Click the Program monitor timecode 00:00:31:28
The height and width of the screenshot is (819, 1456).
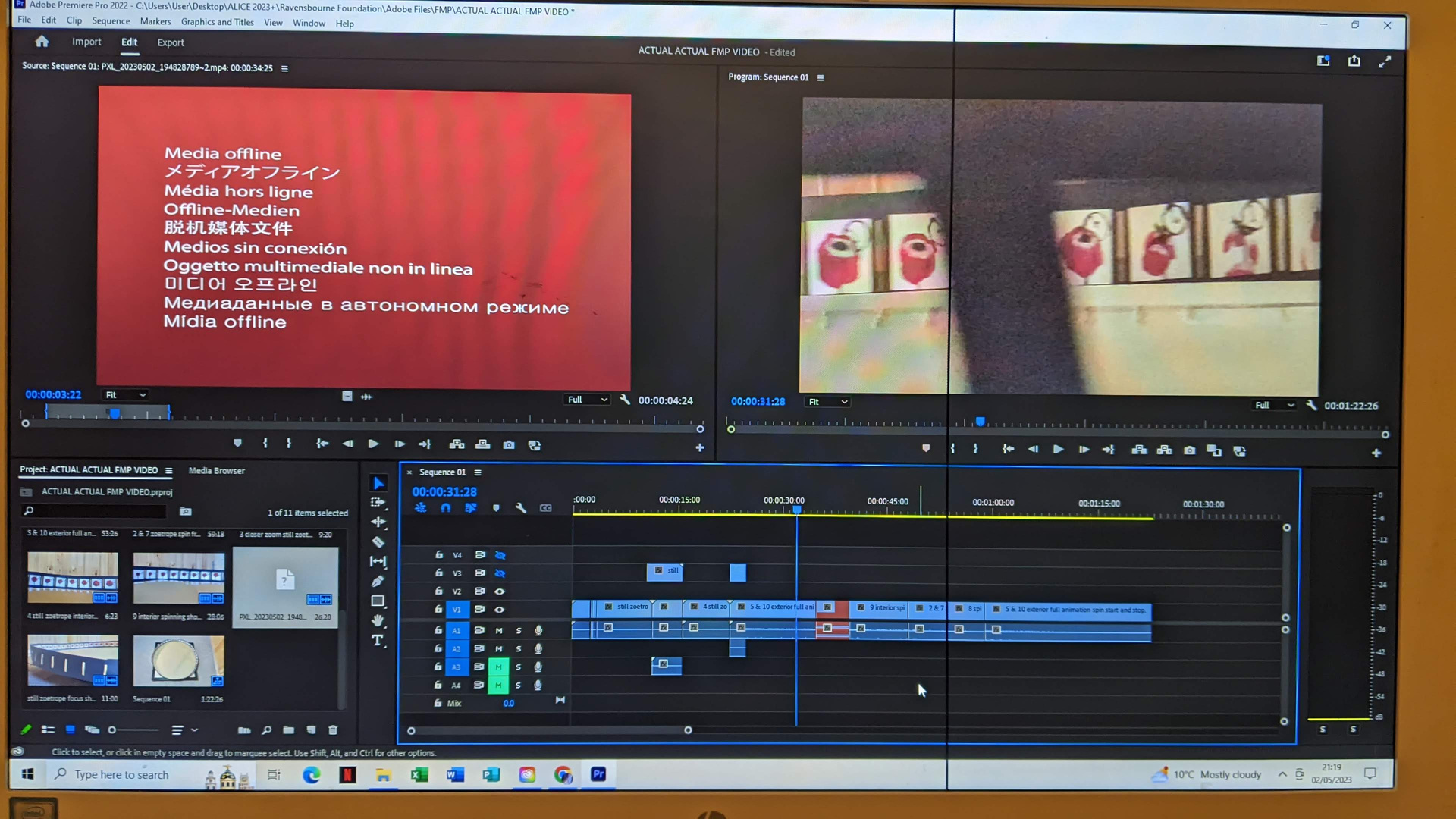coord(758,402)
